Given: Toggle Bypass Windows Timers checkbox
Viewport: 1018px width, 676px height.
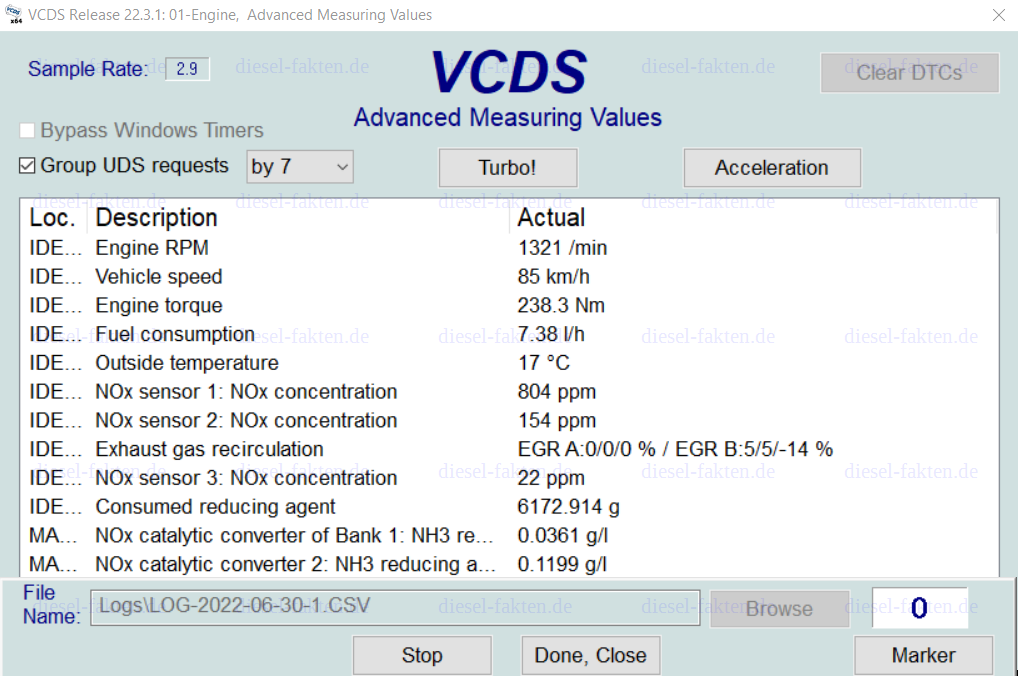Looking at the screenshot, I should coord(27,131).
